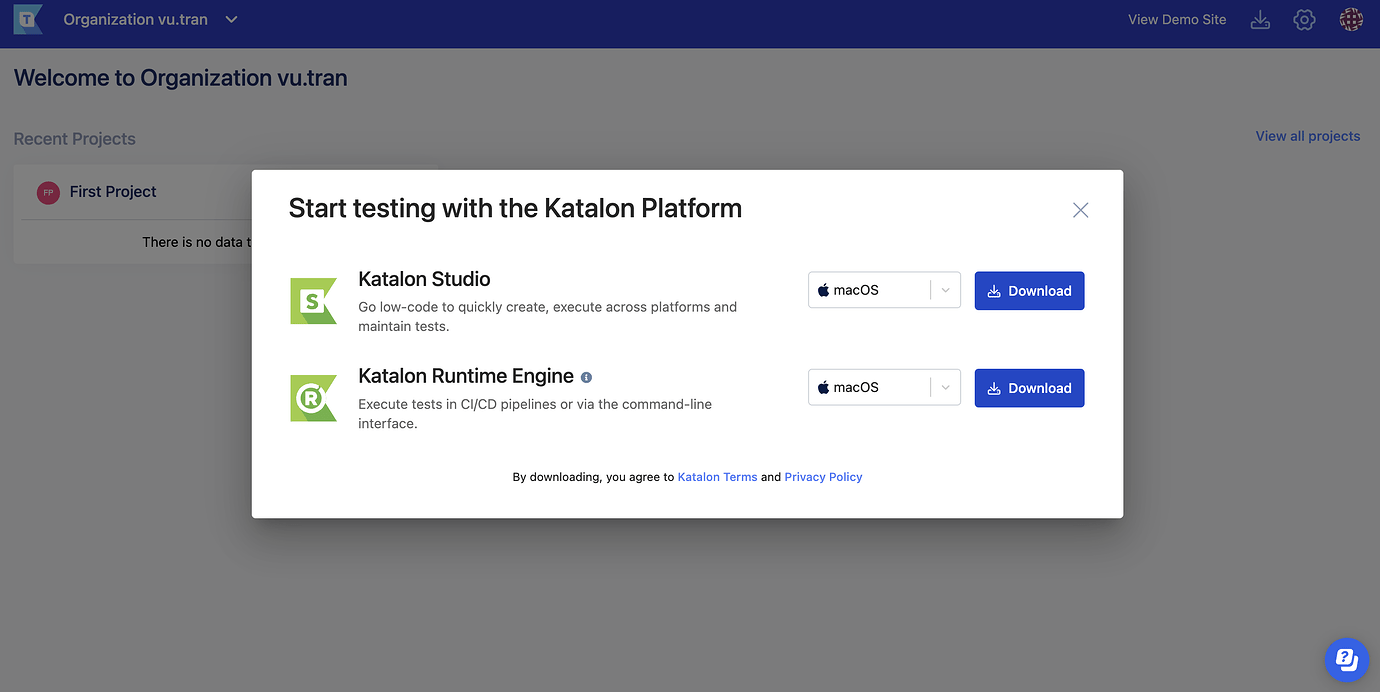
Task: Download Katalon Studio for macOS
Action: (1029, 290)
